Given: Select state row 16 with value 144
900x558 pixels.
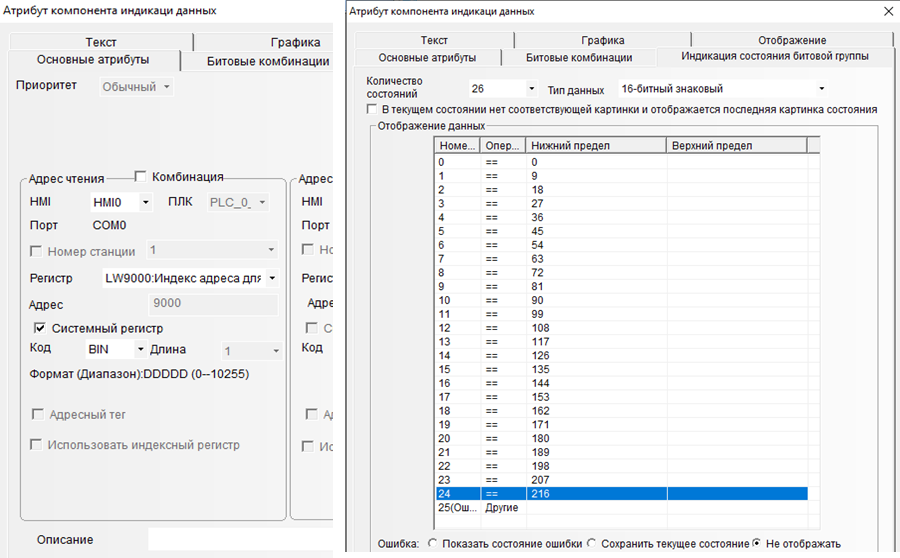Looking at the screenshot, I should (622, 383).
